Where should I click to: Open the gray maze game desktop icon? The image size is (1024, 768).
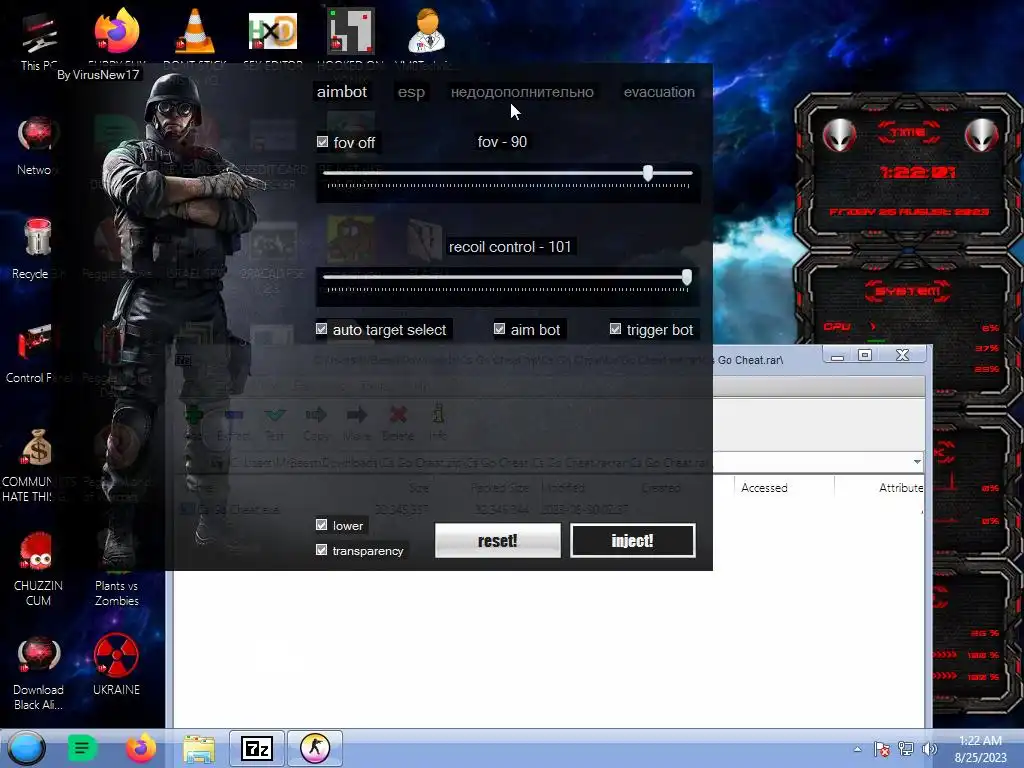tap(351, 31)
